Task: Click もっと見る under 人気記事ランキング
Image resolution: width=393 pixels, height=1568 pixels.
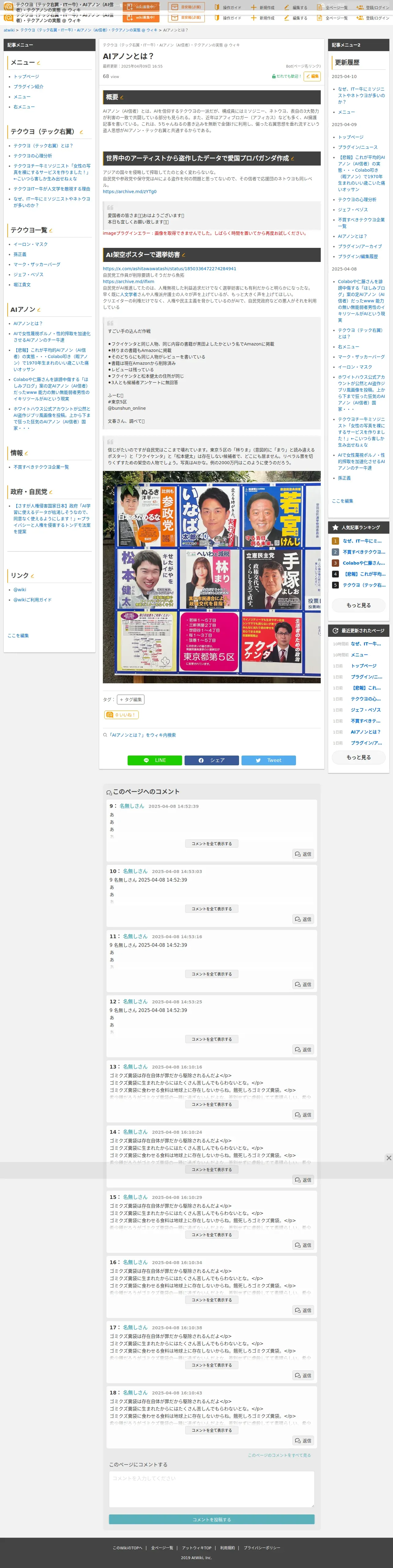Action: click(358, 605)
